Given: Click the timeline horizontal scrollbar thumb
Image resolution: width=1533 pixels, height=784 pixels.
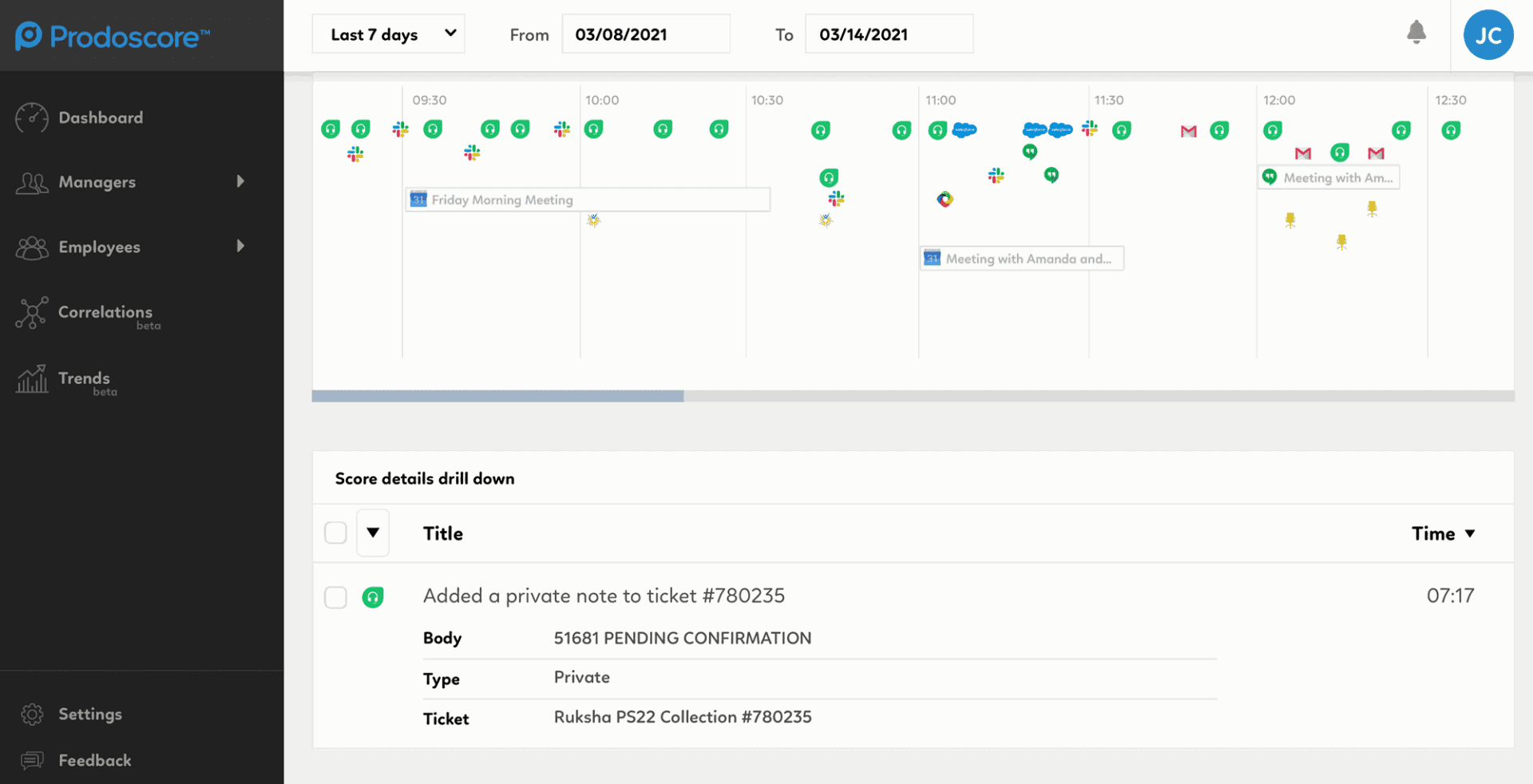Looking at the screenshot, I should (497, 396).
